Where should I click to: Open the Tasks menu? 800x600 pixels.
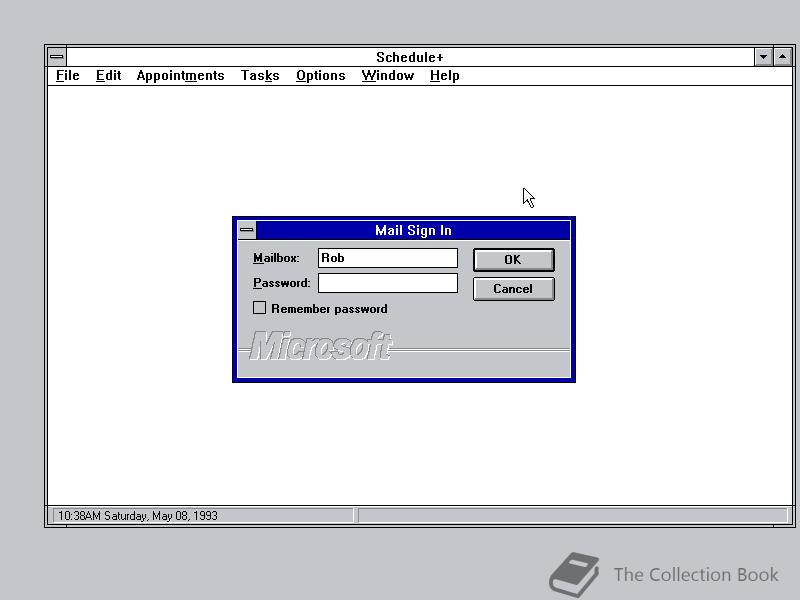[260, 76]
